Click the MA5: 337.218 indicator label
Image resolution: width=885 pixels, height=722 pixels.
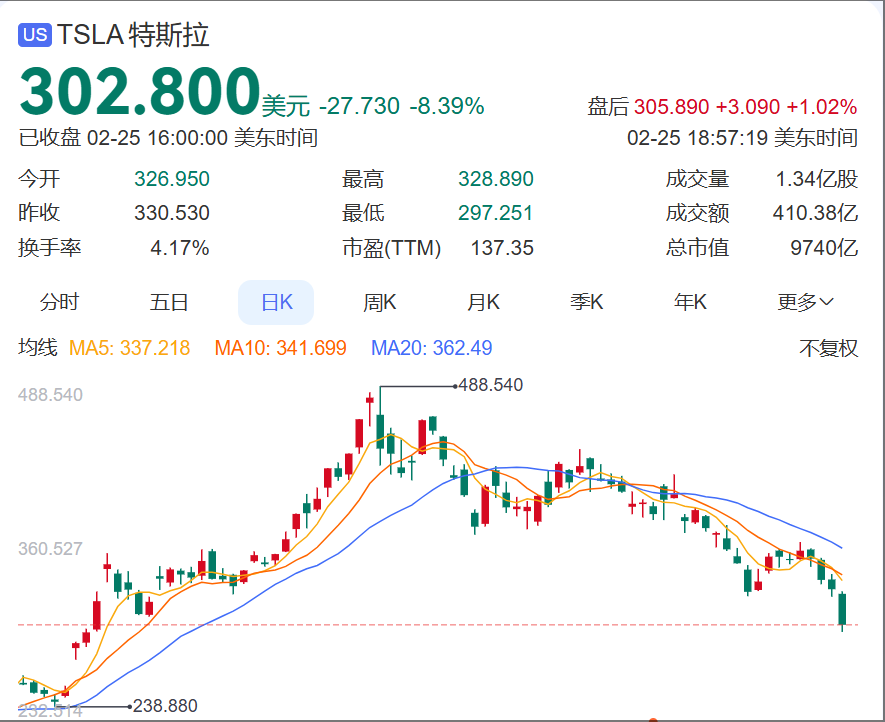click(129, 348)
